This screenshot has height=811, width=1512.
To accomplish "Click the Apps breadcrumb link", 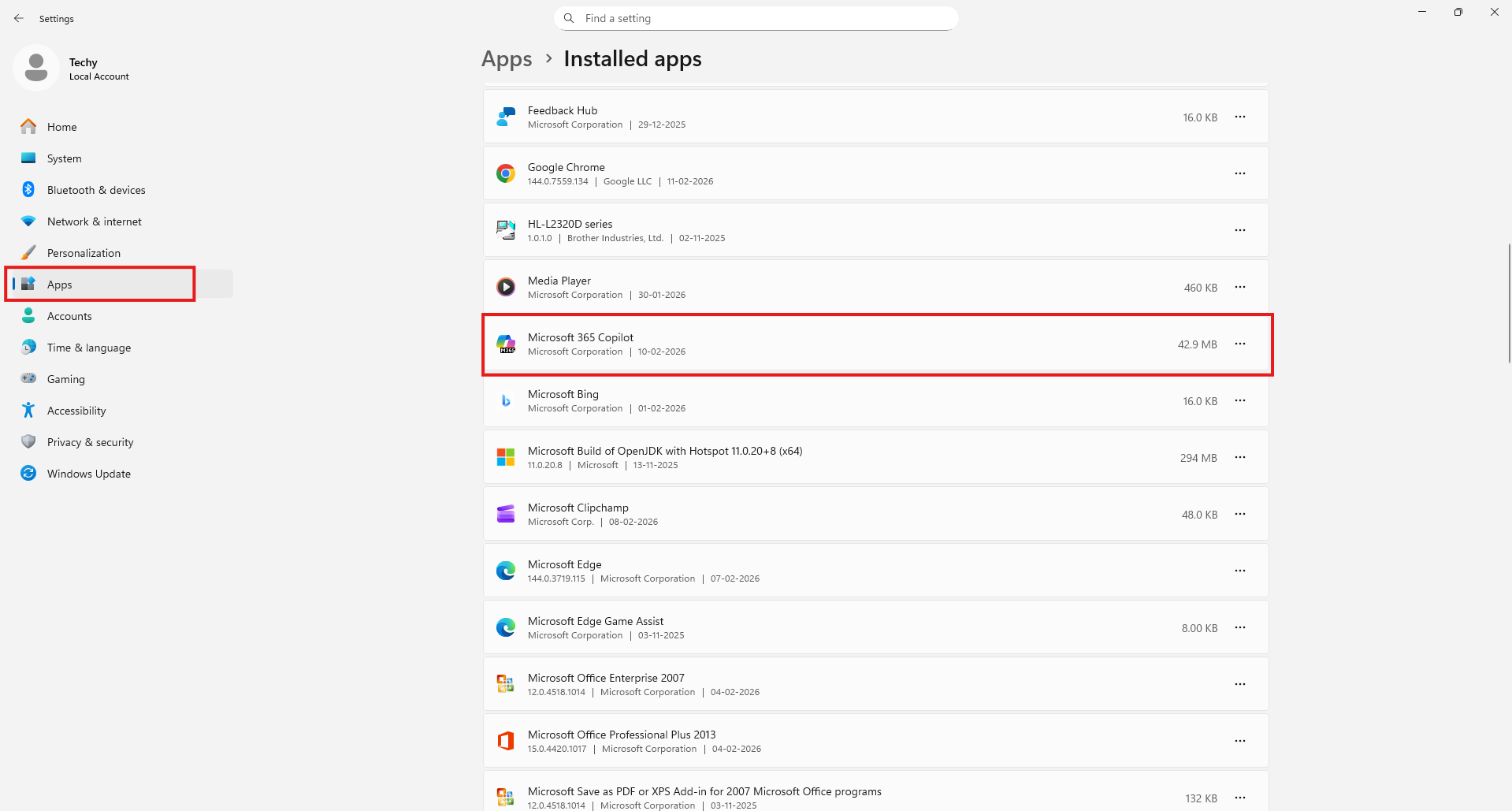I will click(x=507, y=59).
